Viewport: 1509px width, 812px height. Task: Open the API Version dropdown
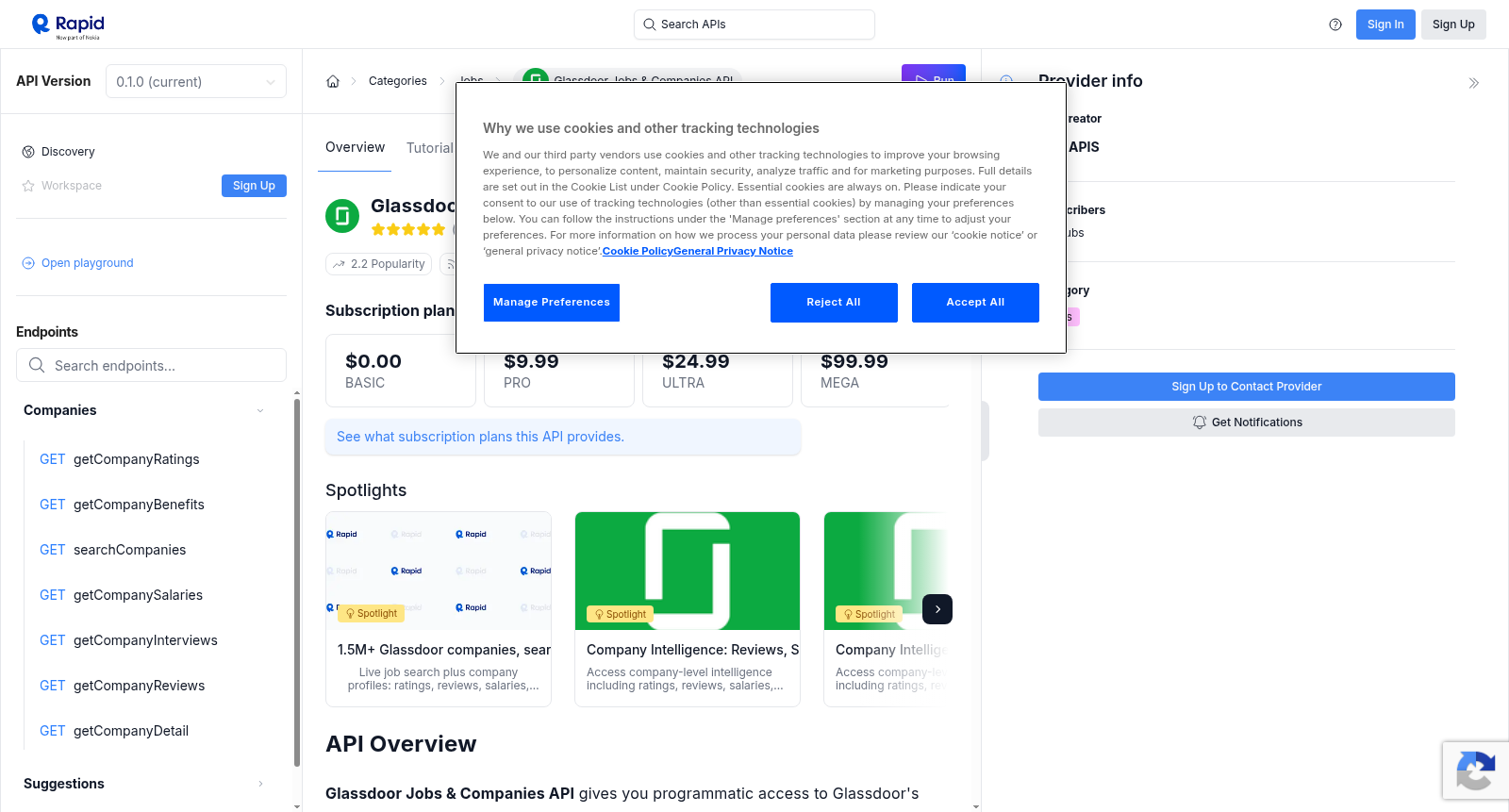point(196,81)
